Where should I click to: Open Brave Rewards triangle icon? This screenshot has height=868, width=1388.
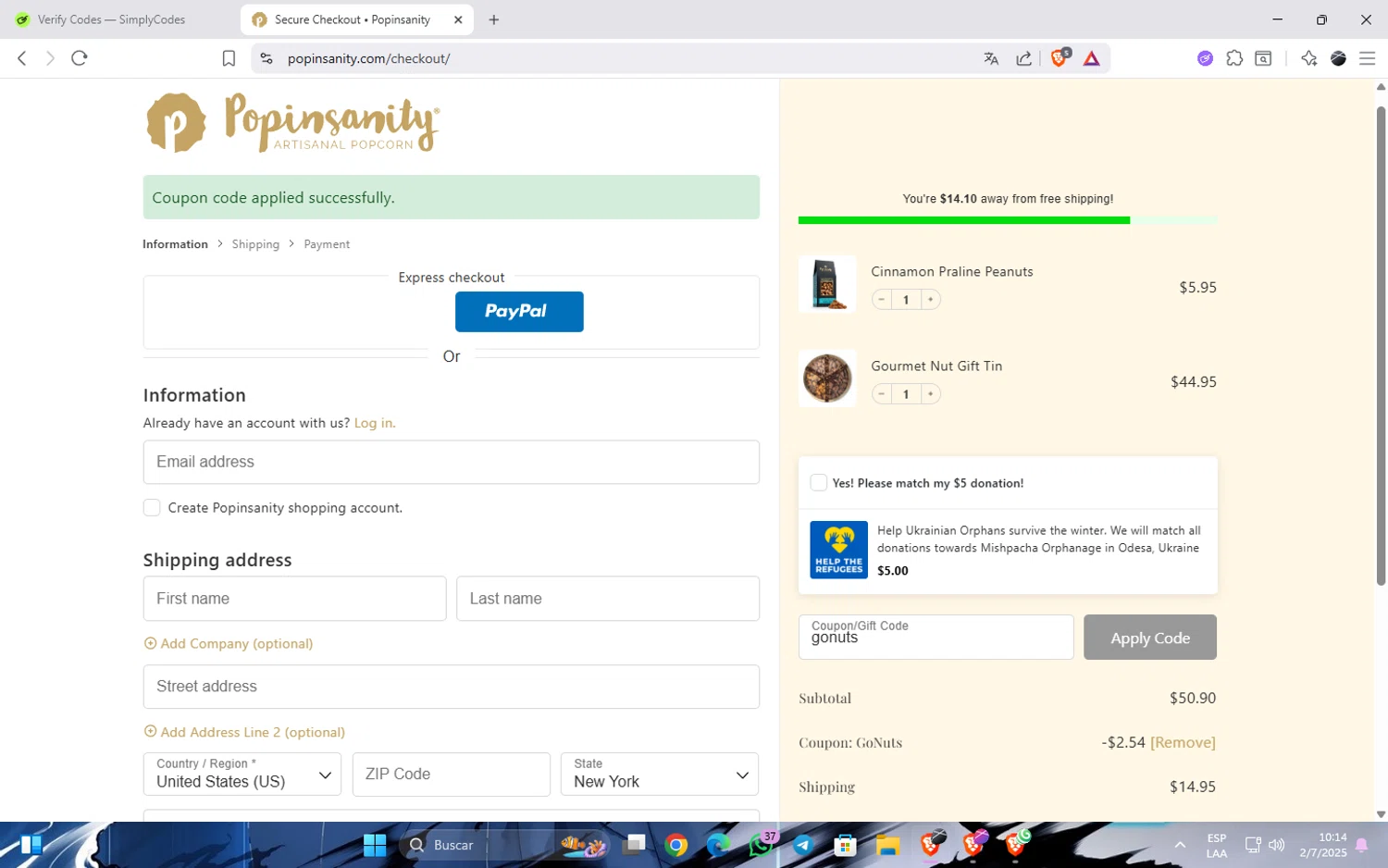pyautogui.click(x=1092, y=58)
